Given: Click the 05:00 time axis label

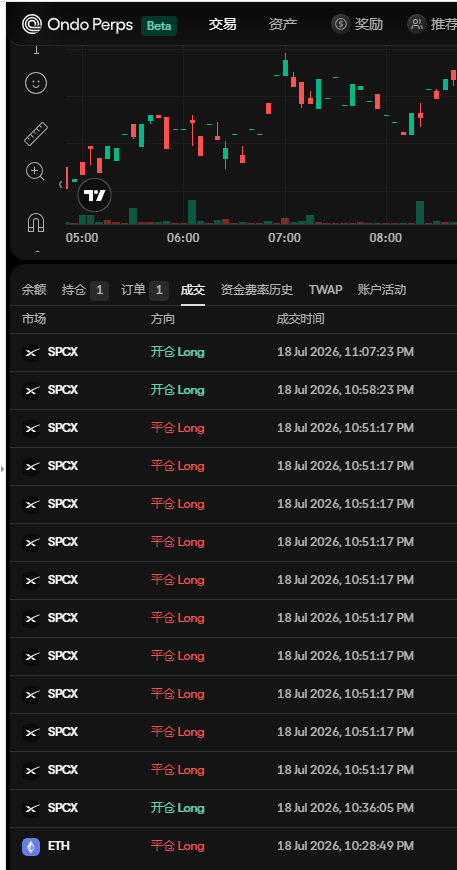Looking at the screenshot, I should [x=82, y=238].
